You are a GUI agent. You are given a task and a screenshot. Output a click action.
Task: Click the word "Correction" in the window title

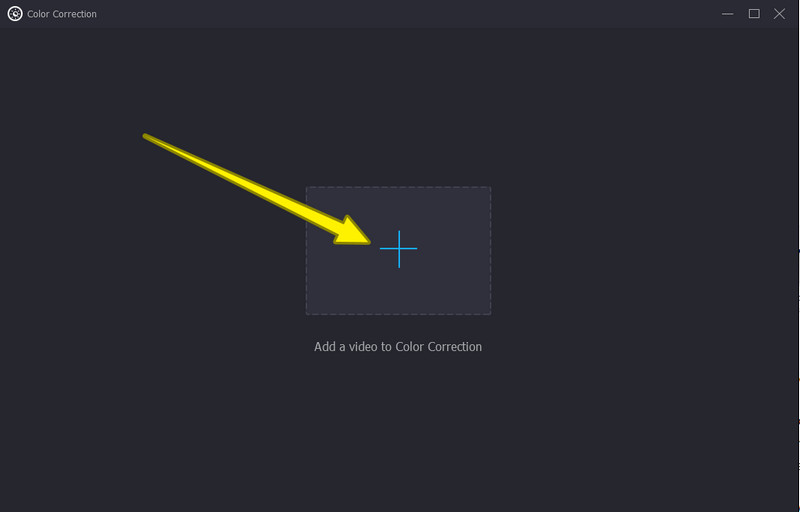75,14
